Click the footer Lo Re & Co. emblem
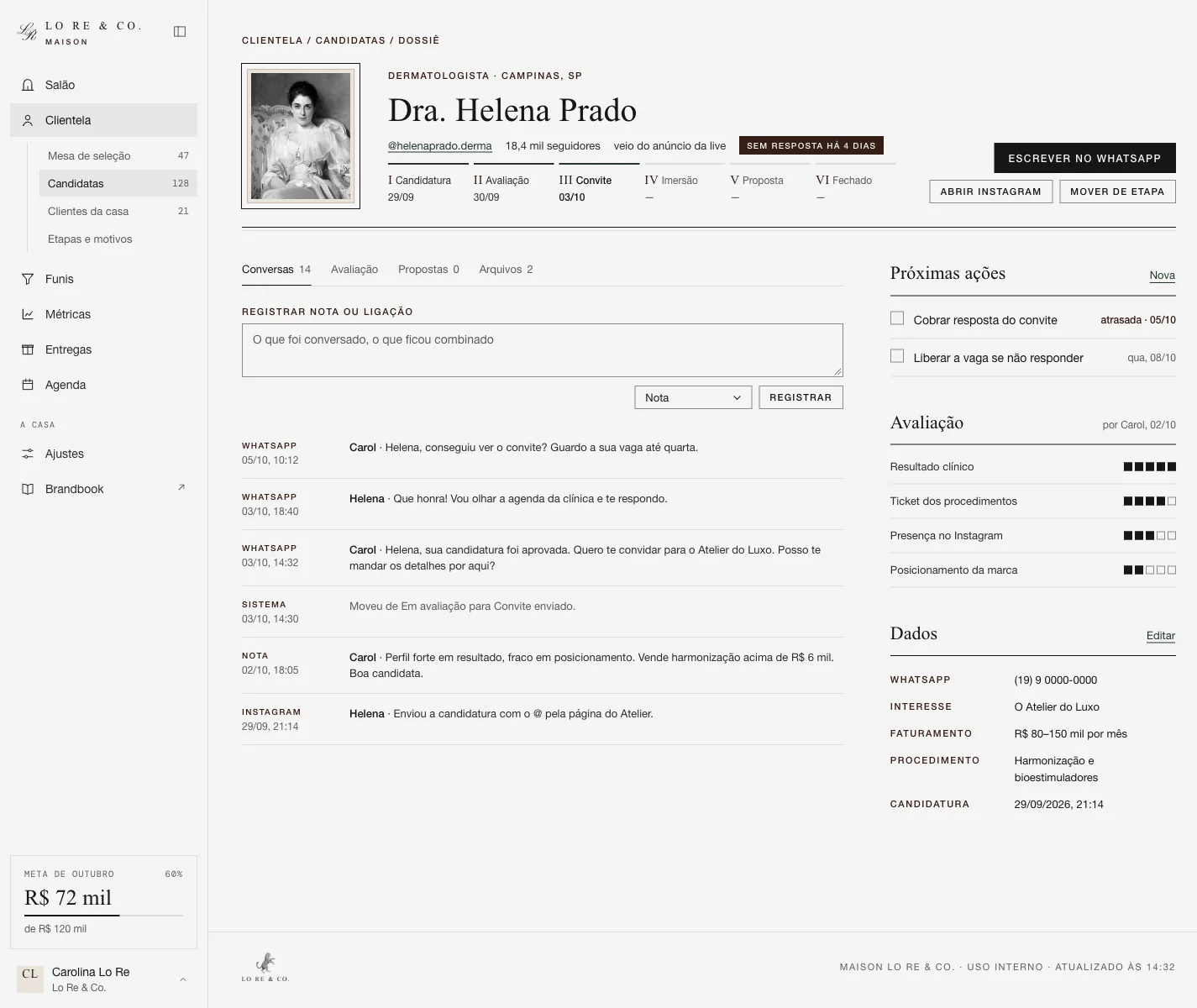This screenshot has width=1197, height=1008. (x=265, y=967)
